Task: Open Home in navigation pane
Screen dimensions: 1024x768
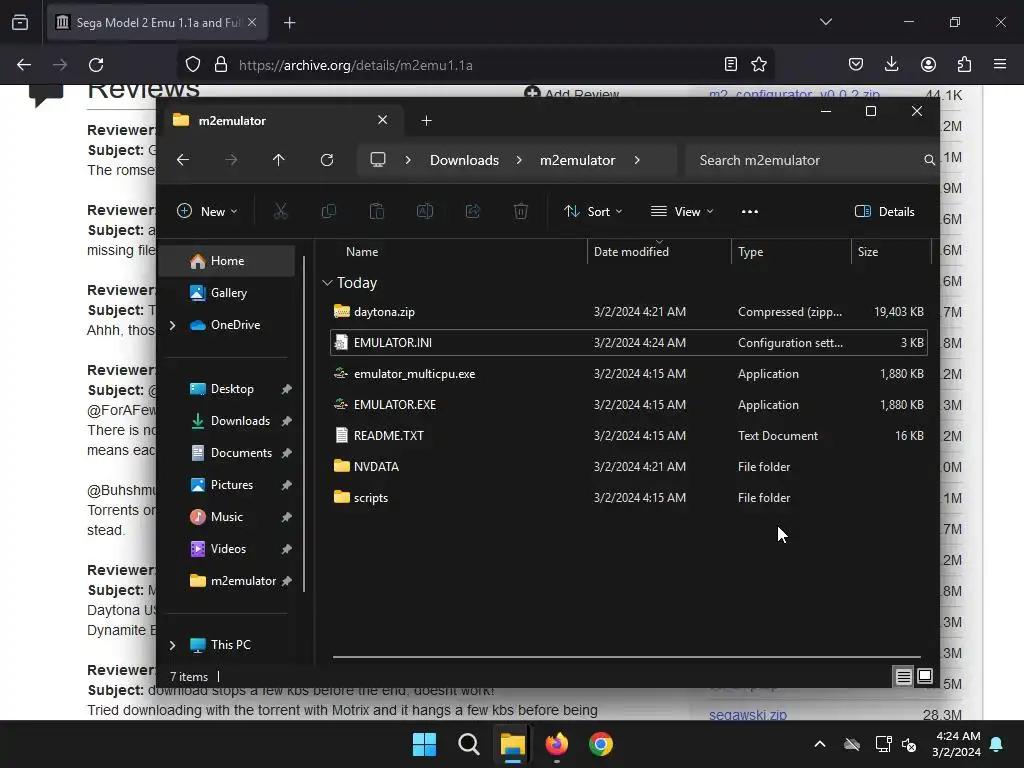Action: pyautogui.click(x=227, y=261)
